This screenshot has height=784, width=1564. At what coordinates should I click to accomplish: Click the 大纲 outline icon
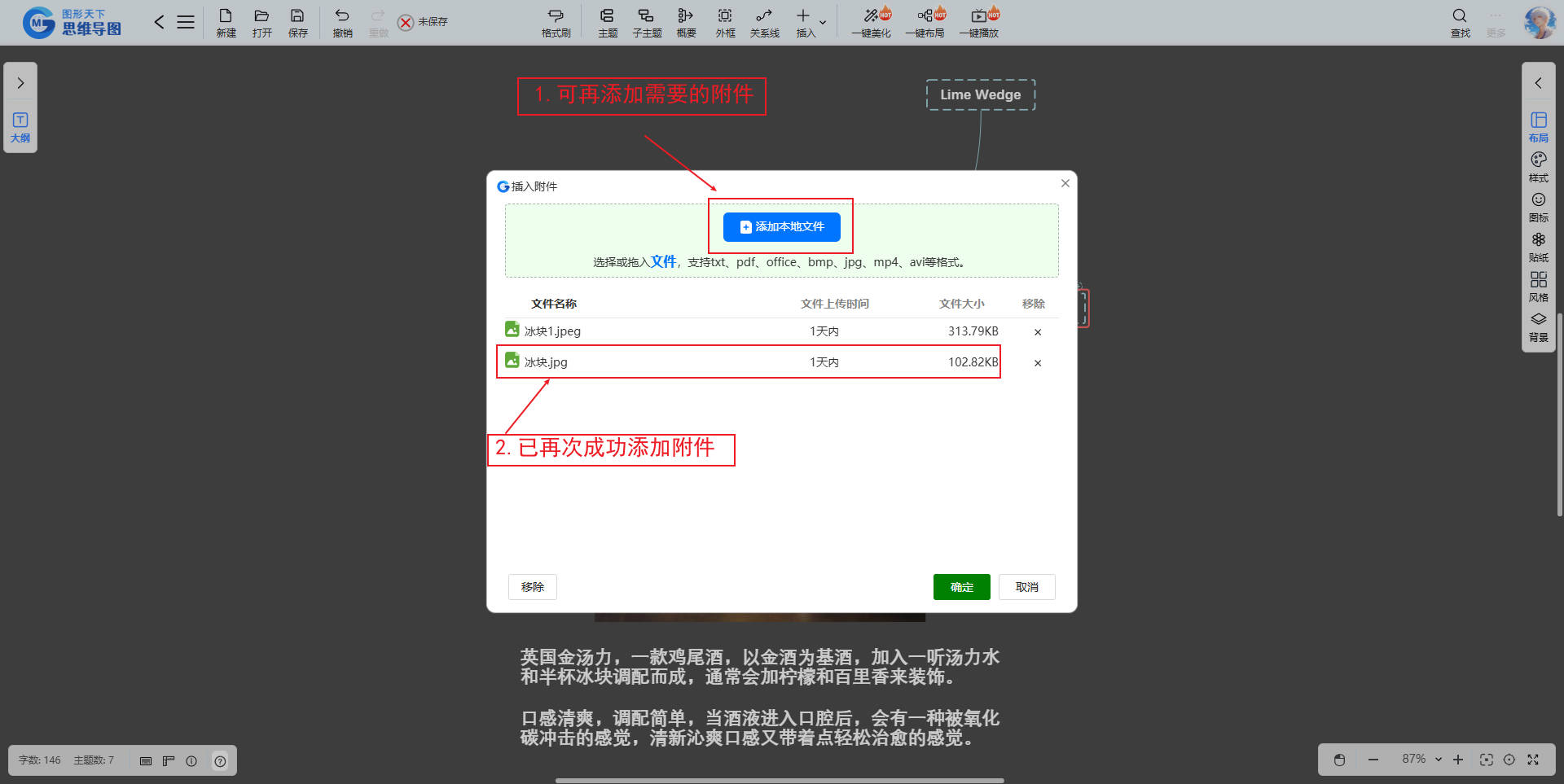click(x=20, y=127)
